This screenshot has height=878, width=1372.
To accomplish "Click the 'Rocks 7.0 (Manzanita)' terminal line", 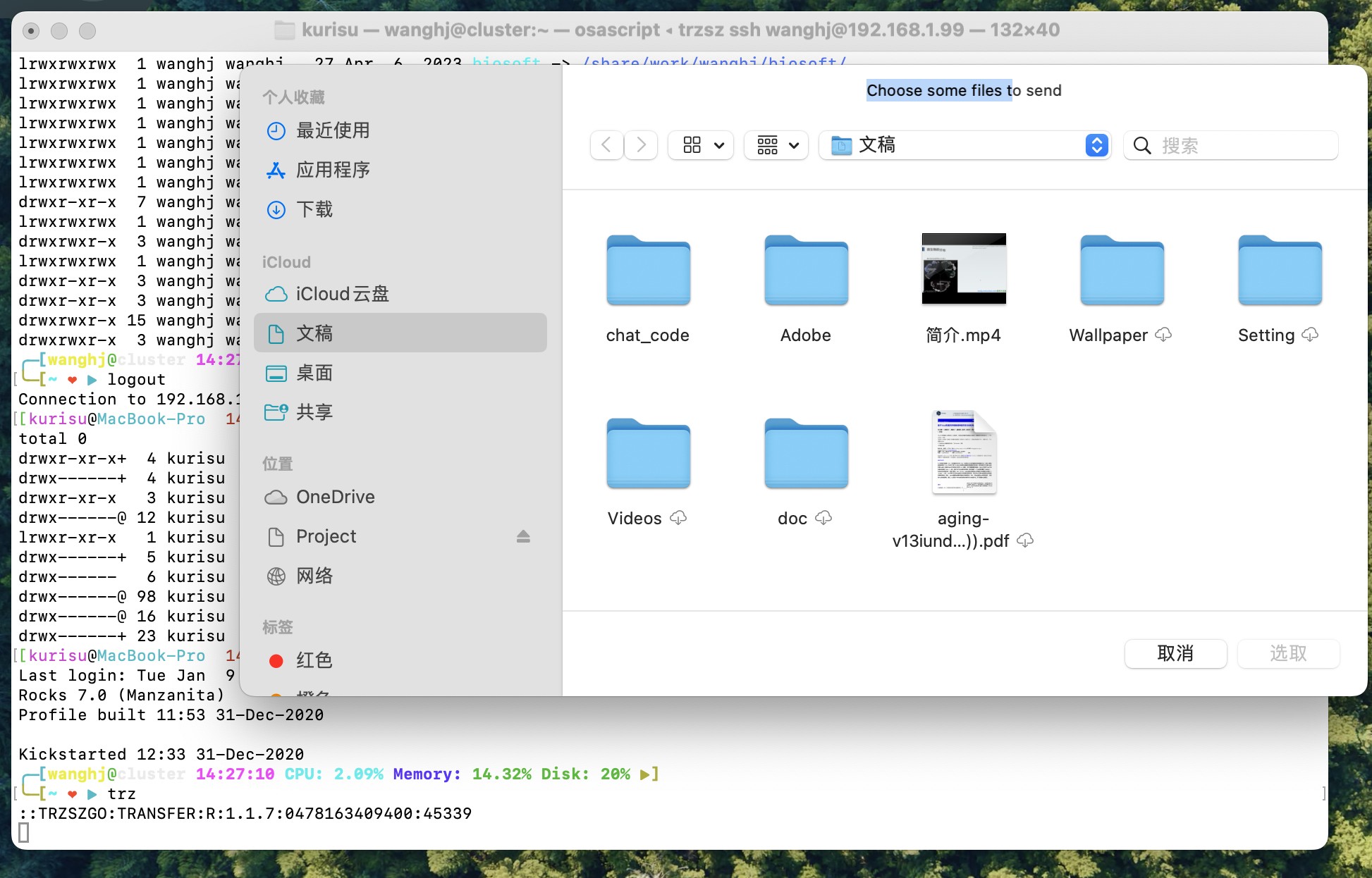I will pyautogui.click(x=121, y=695).
